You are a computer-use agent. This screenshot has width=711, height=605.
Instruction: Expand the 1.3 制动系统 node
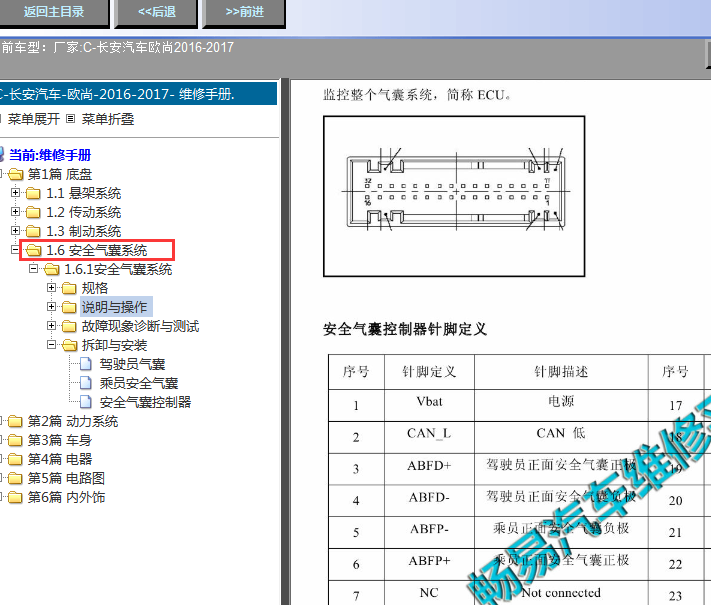[x=15, y=231]
